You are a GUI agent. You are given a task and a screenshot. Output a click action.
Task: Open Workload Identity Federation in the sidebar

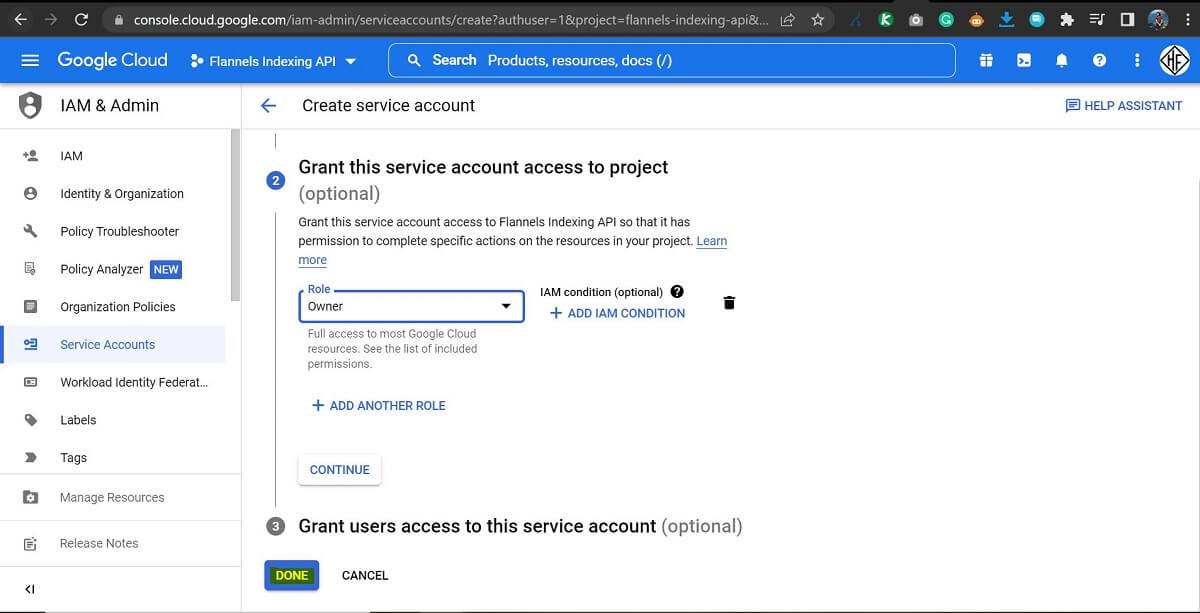pos(113,382)
